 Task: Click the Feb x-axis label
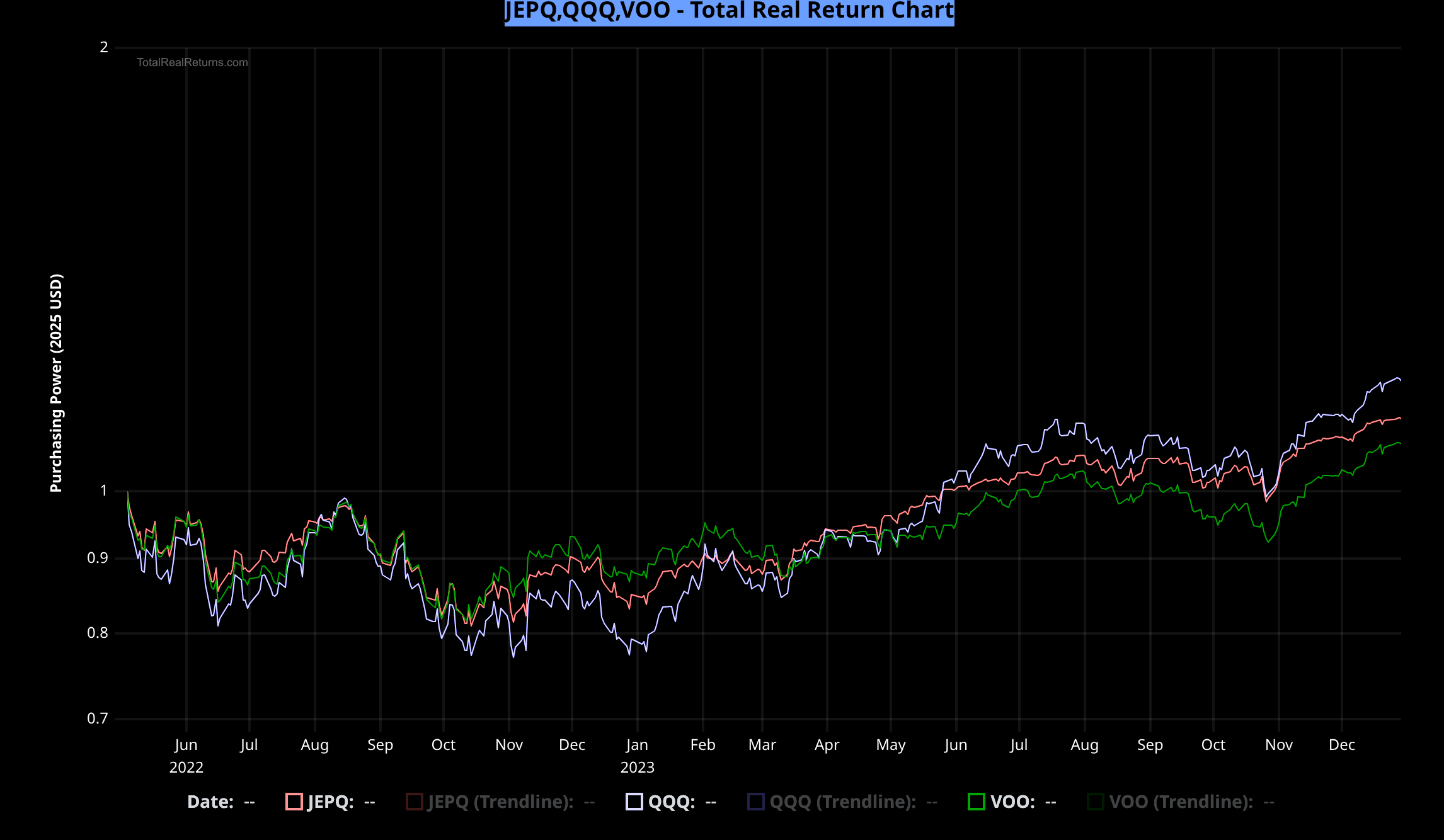703,745
